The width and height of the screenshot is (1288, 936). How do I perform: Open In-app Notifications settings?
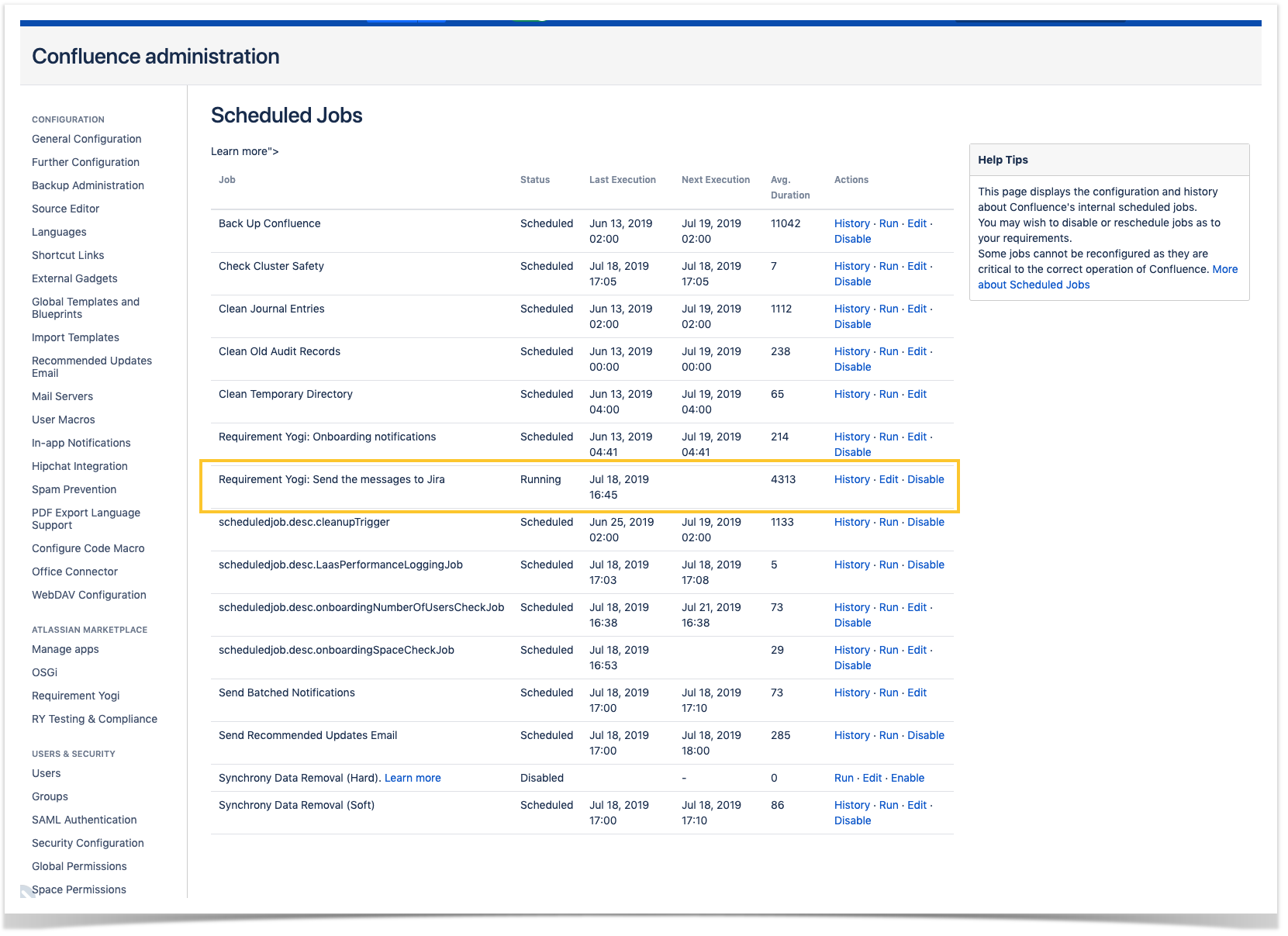(x=81, y=443)
